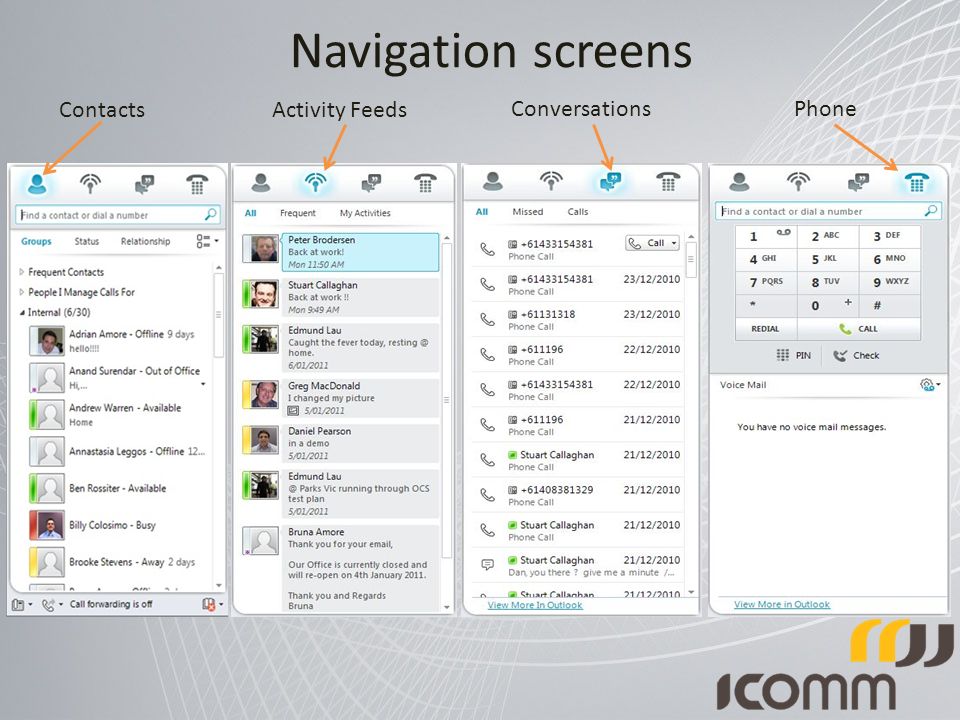Select My Activities tab
This screenshot has width=960, height=720.
click(365, 213)
